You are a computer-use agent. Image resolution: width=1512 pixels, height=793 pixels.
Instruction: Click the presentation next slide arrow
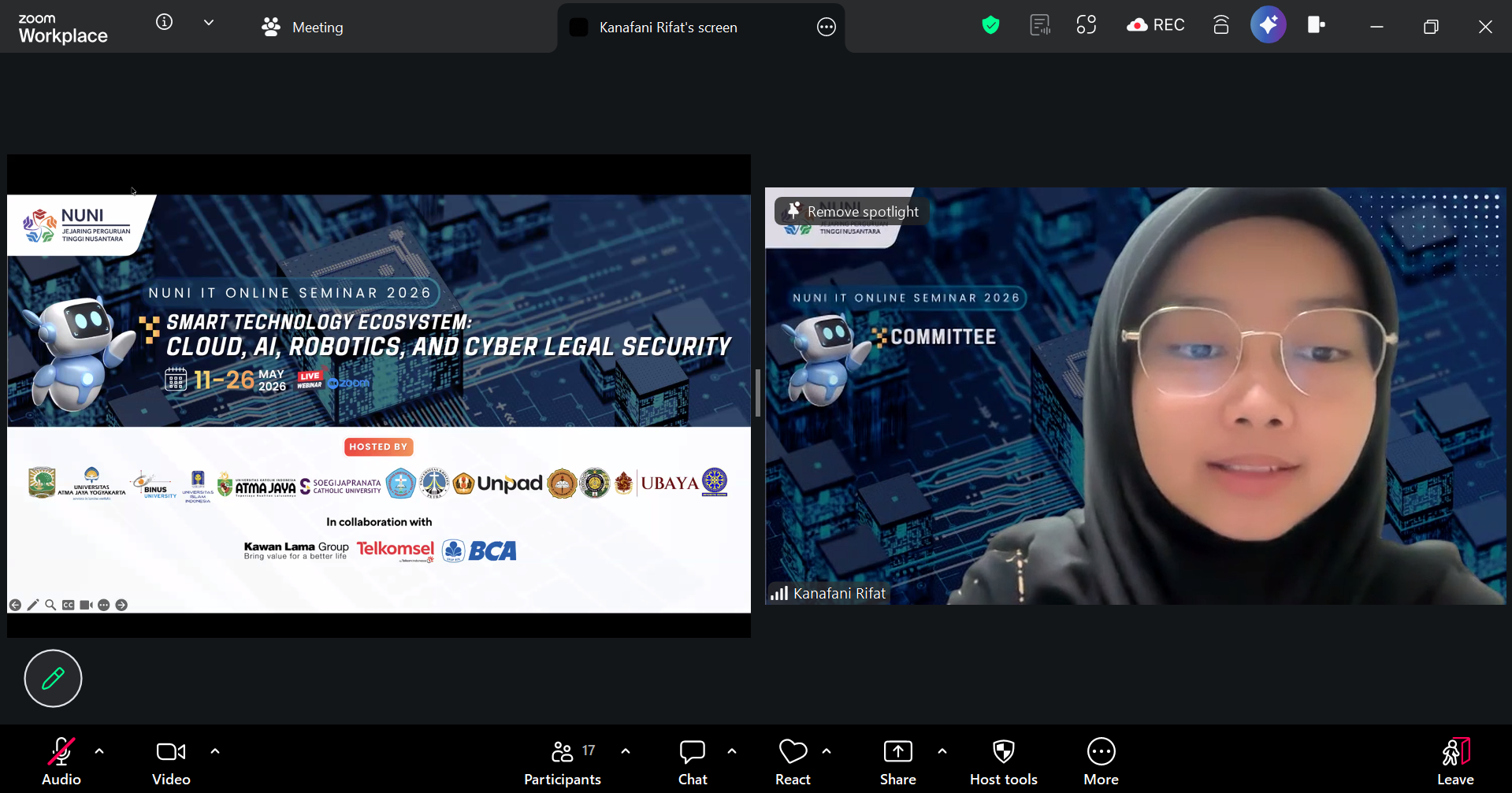point(121,605)
